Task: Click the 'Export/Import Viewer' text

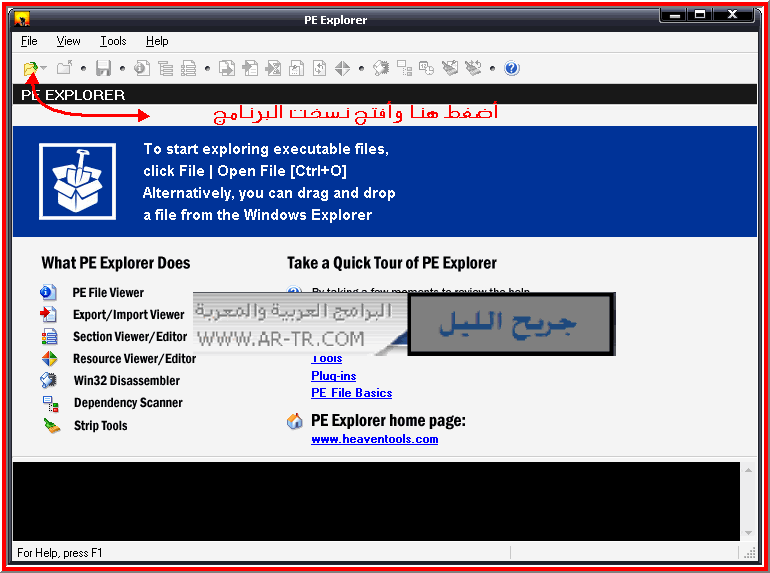Action: click(129, 315)
